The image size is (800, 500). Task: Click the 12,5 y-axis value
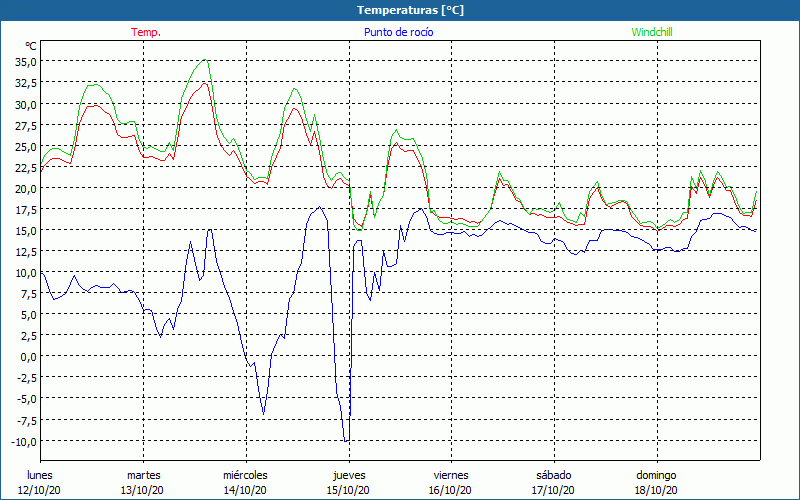pyautogui.click(x=25, y=252)
